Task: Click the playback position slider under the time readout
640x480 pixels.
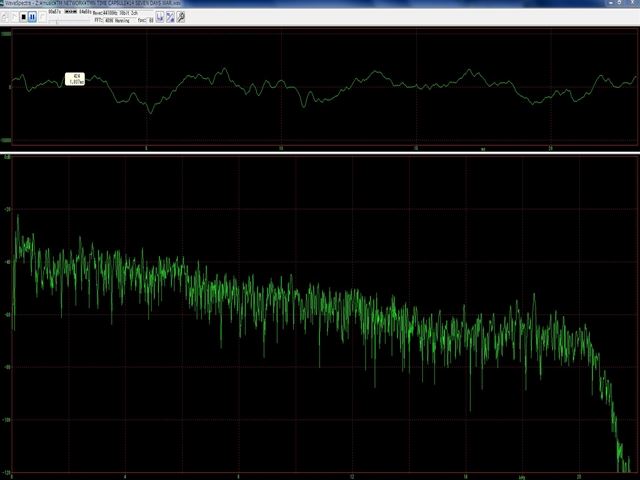Action: (69, 21)
